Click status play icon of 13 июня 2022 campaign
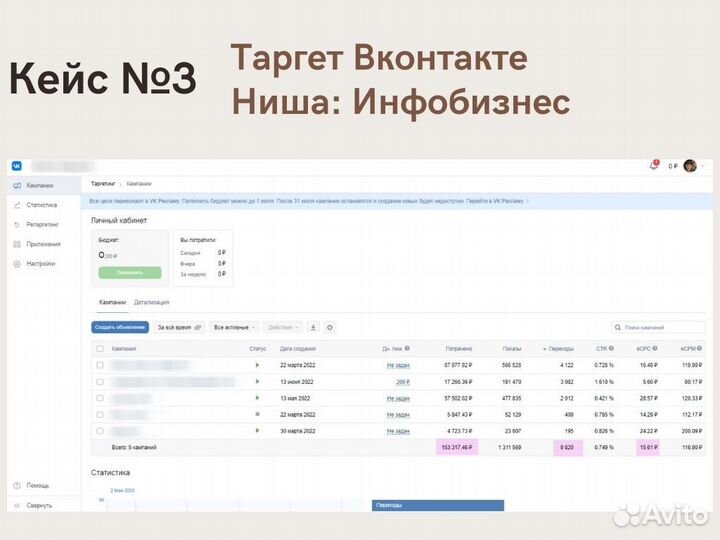This screenshot has height=540, width=720. (x=257, y=382)
